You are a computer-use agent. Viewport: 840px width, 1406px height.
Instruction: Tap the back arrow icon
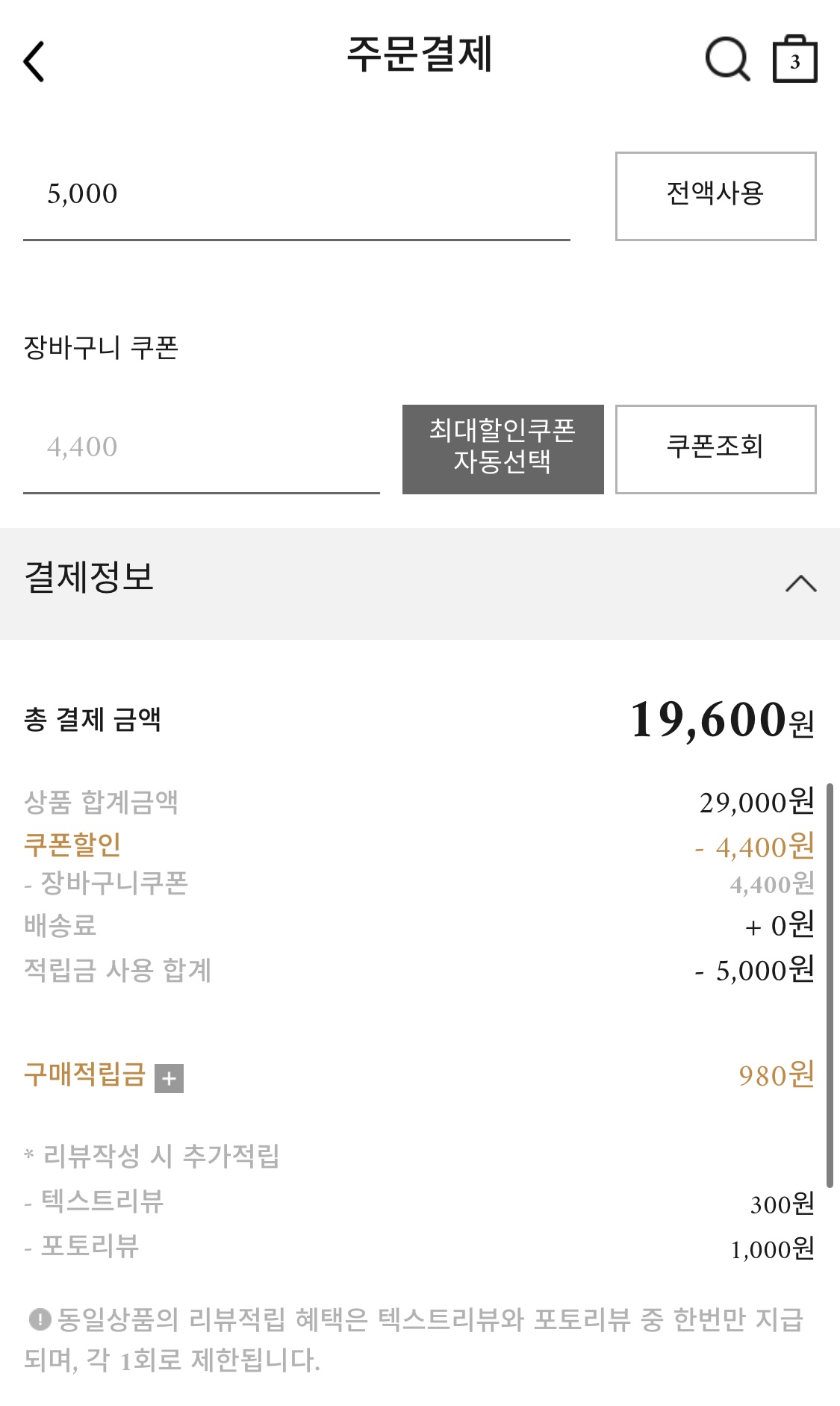[x=34, y=61]
